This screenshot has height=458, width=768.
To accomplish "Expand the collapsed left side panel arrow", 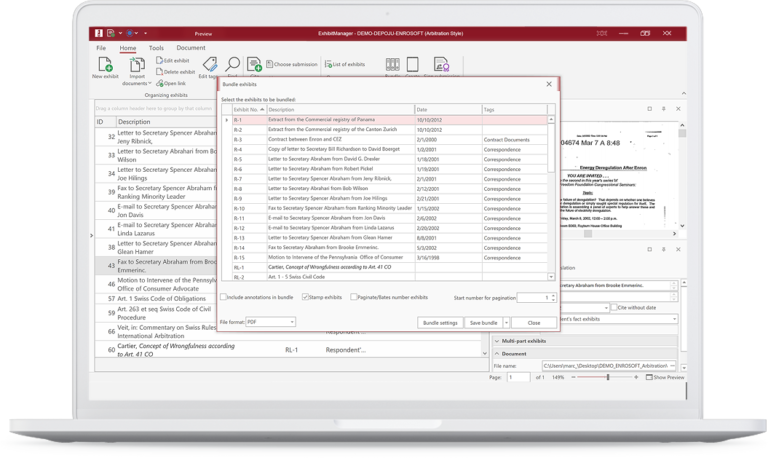I will (x=92, y=236).
